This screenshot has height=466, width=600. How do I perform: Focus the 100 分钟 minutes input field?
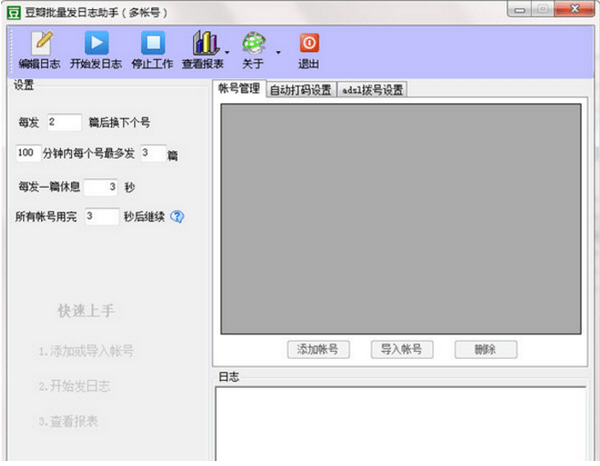[28, 153]
